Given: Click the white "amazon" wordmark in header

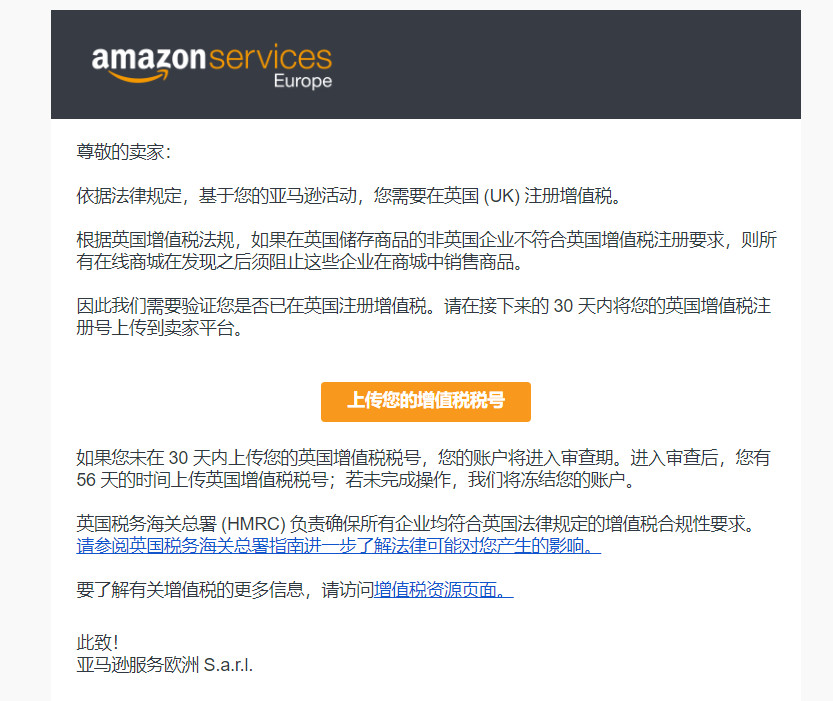Looking at the screenshot, I should (x=148, y=58).
